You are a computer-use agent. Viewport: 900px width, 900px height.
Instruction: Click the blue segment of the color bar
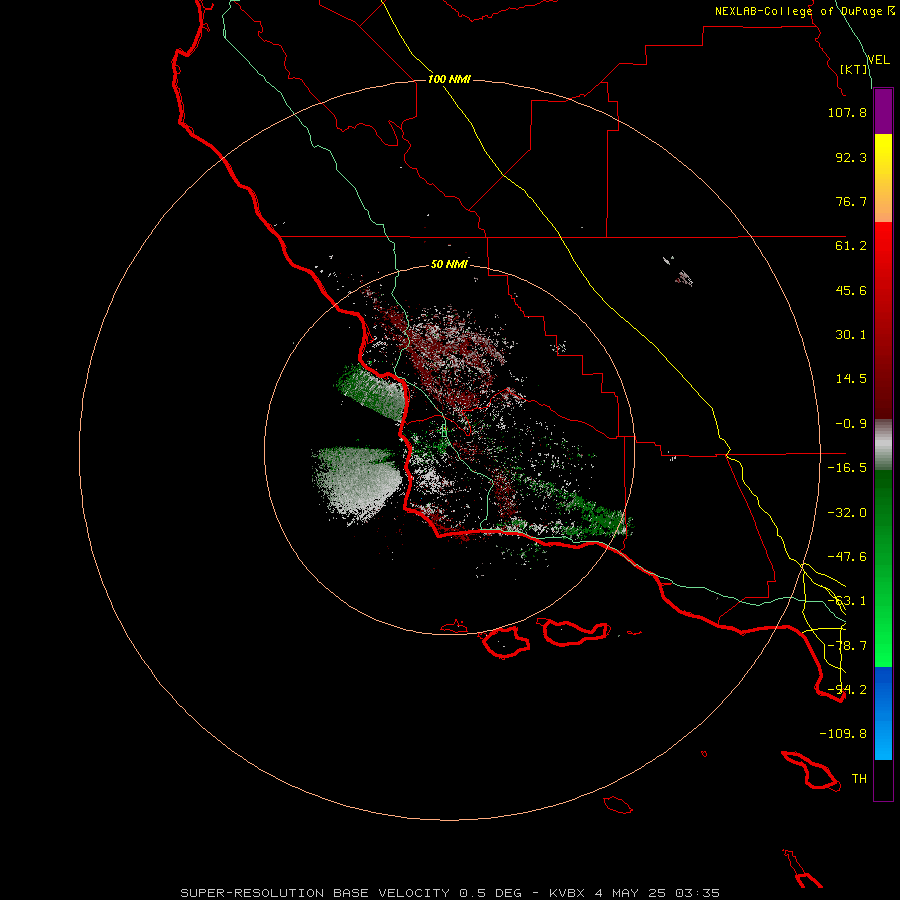[x=883, y=713]
